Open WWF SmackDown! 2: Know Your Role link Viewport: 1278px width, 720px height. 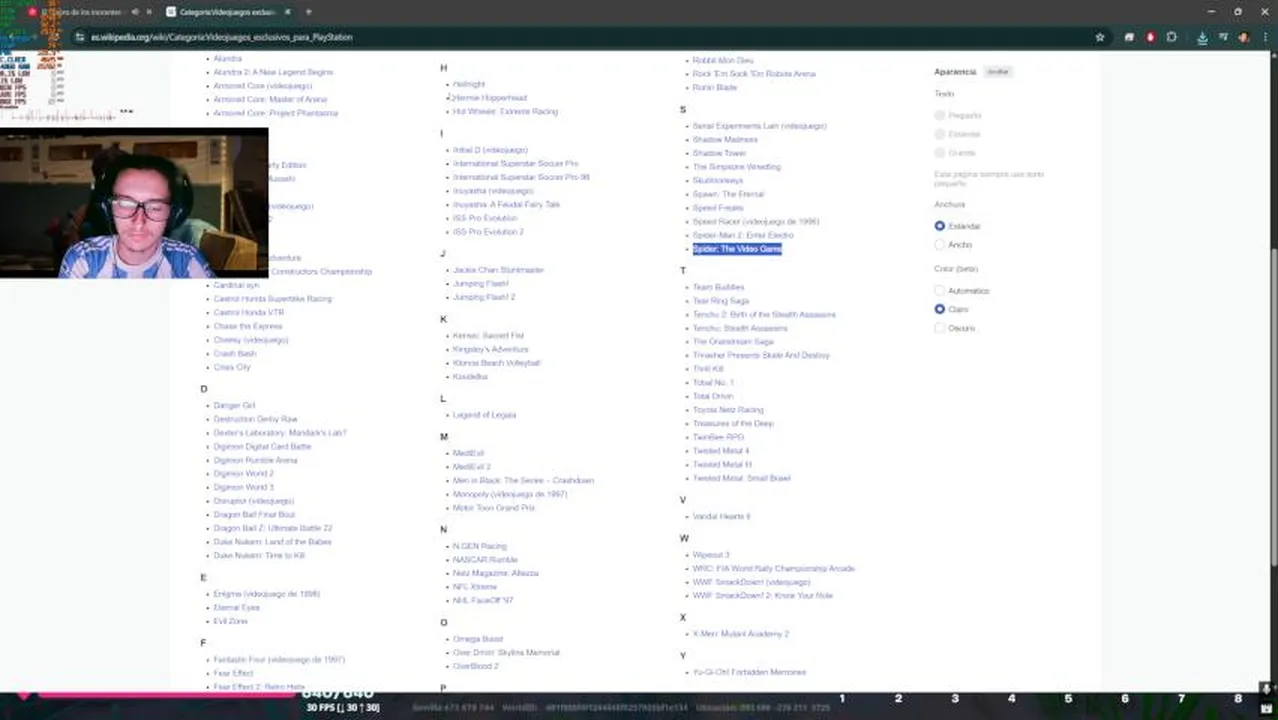pos(763,596)
